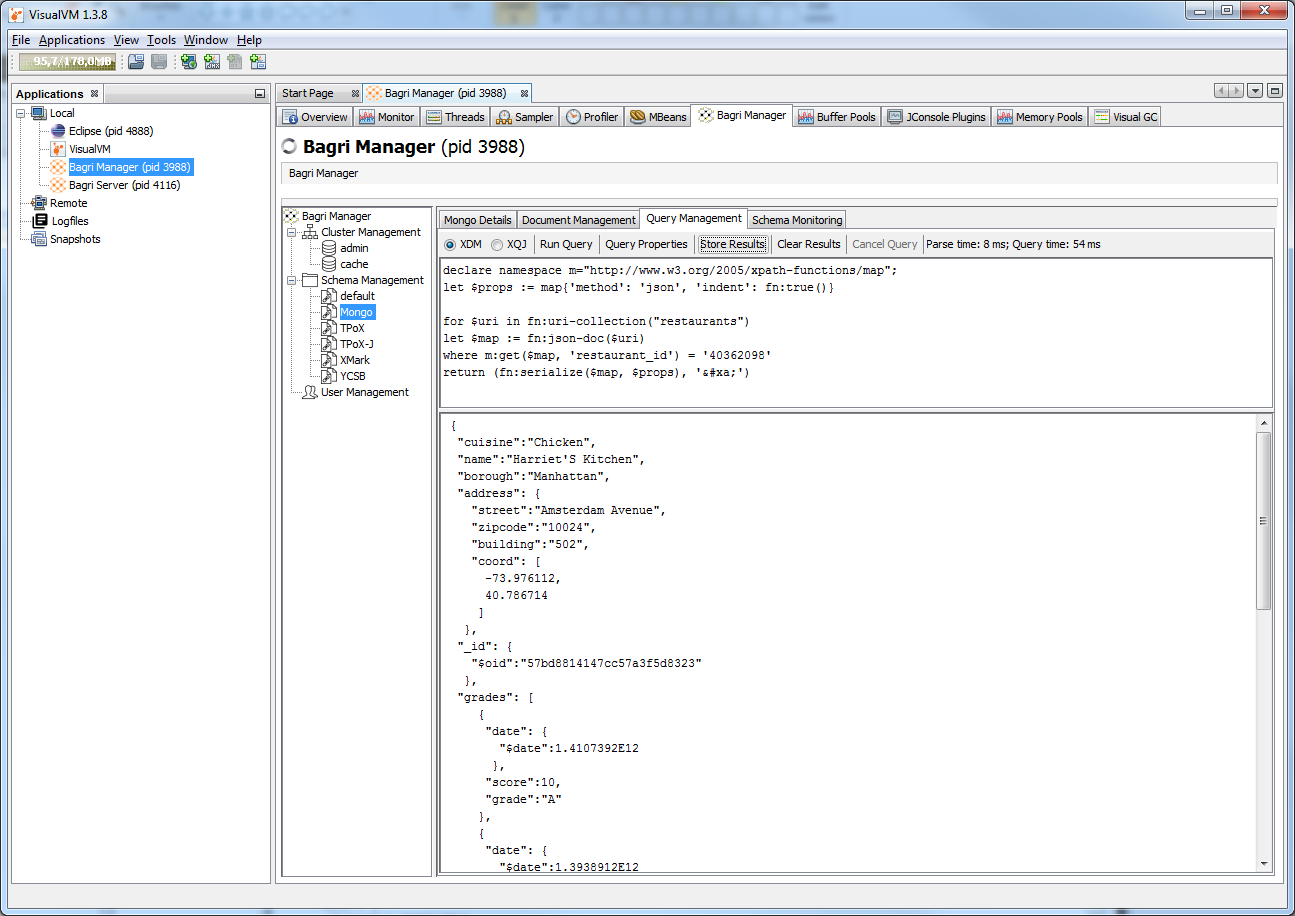Click the Run Query button
Viewport: 1295px width, 916px height.
pyautogui.click(x=566, y=244)
